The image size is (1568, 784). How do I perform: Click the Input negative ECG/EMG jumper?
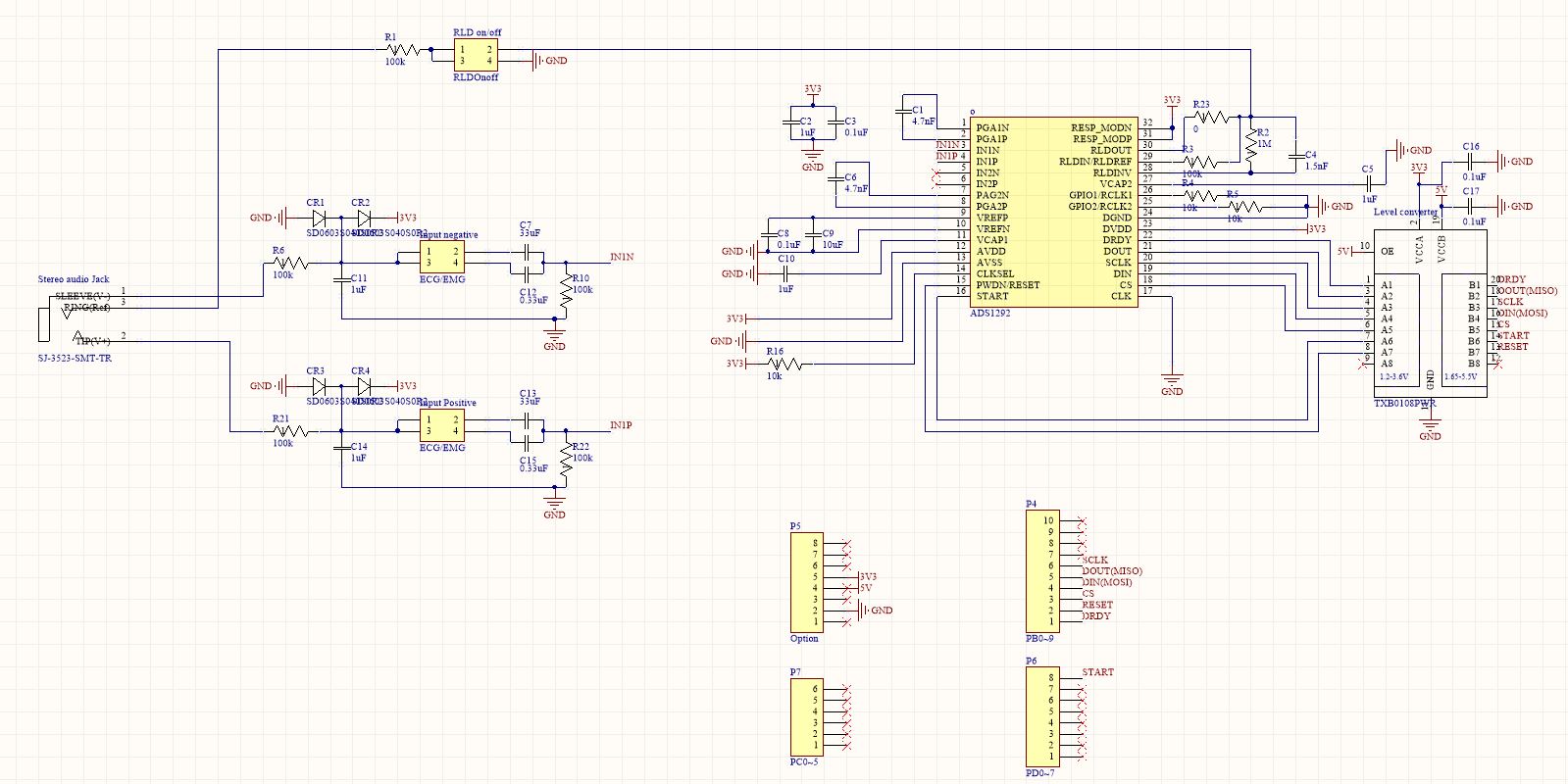(442, 257)
